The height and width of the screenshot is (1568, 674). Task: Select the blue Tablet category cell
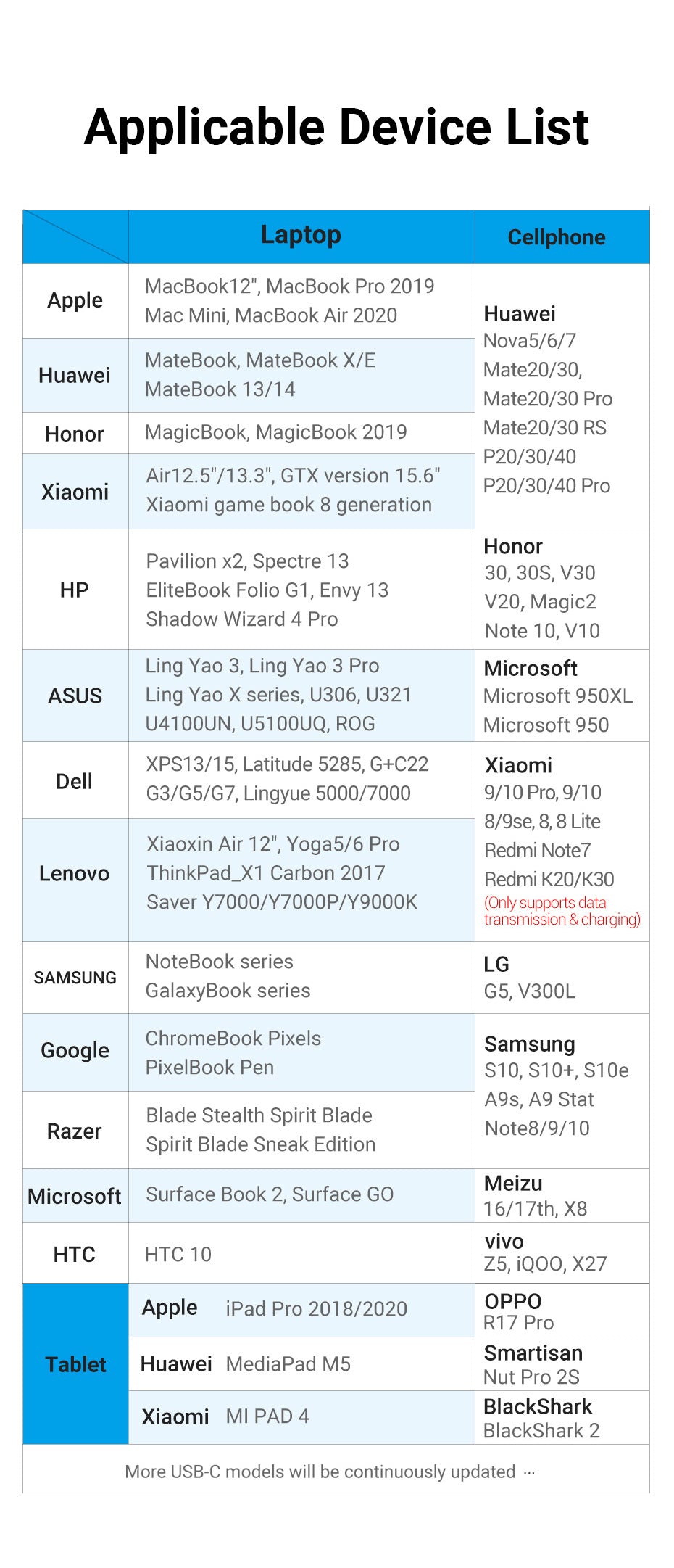pyautogui.click(x=75, y=1364)
